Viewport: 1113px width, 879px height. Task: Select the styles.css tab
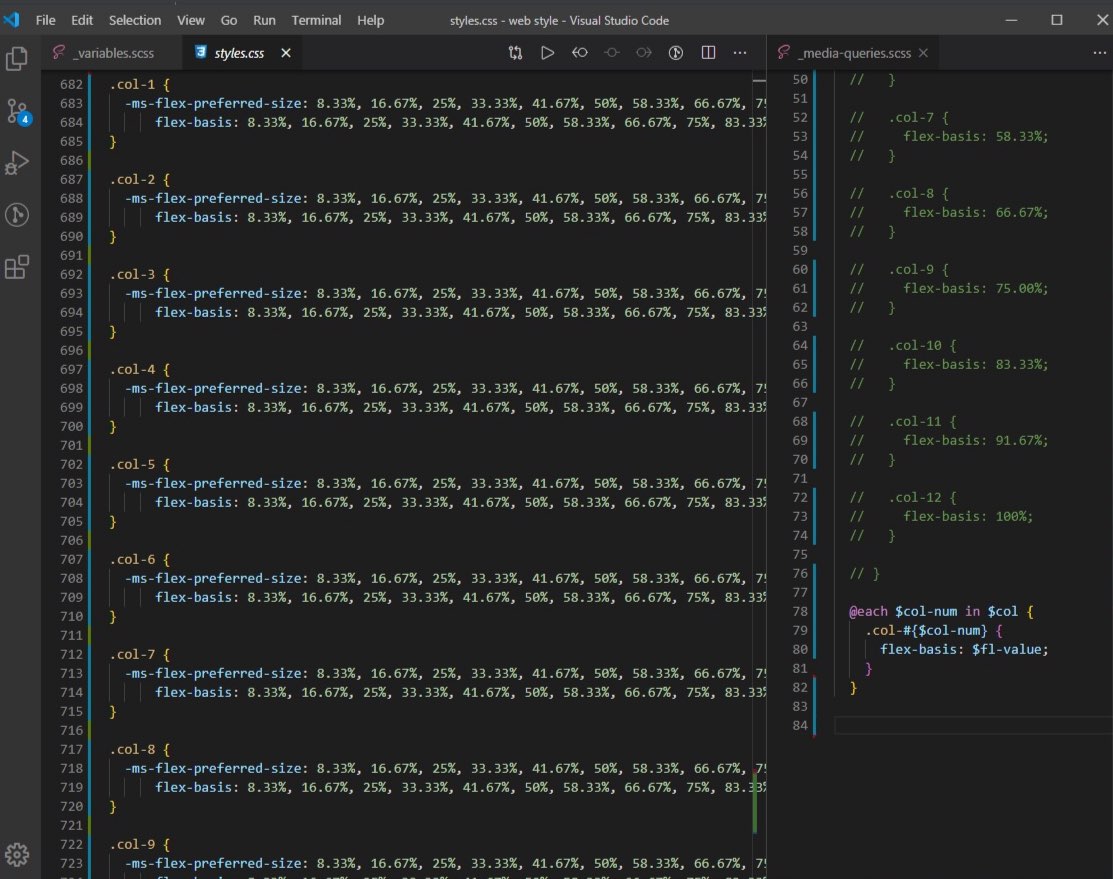coord(240,53)
